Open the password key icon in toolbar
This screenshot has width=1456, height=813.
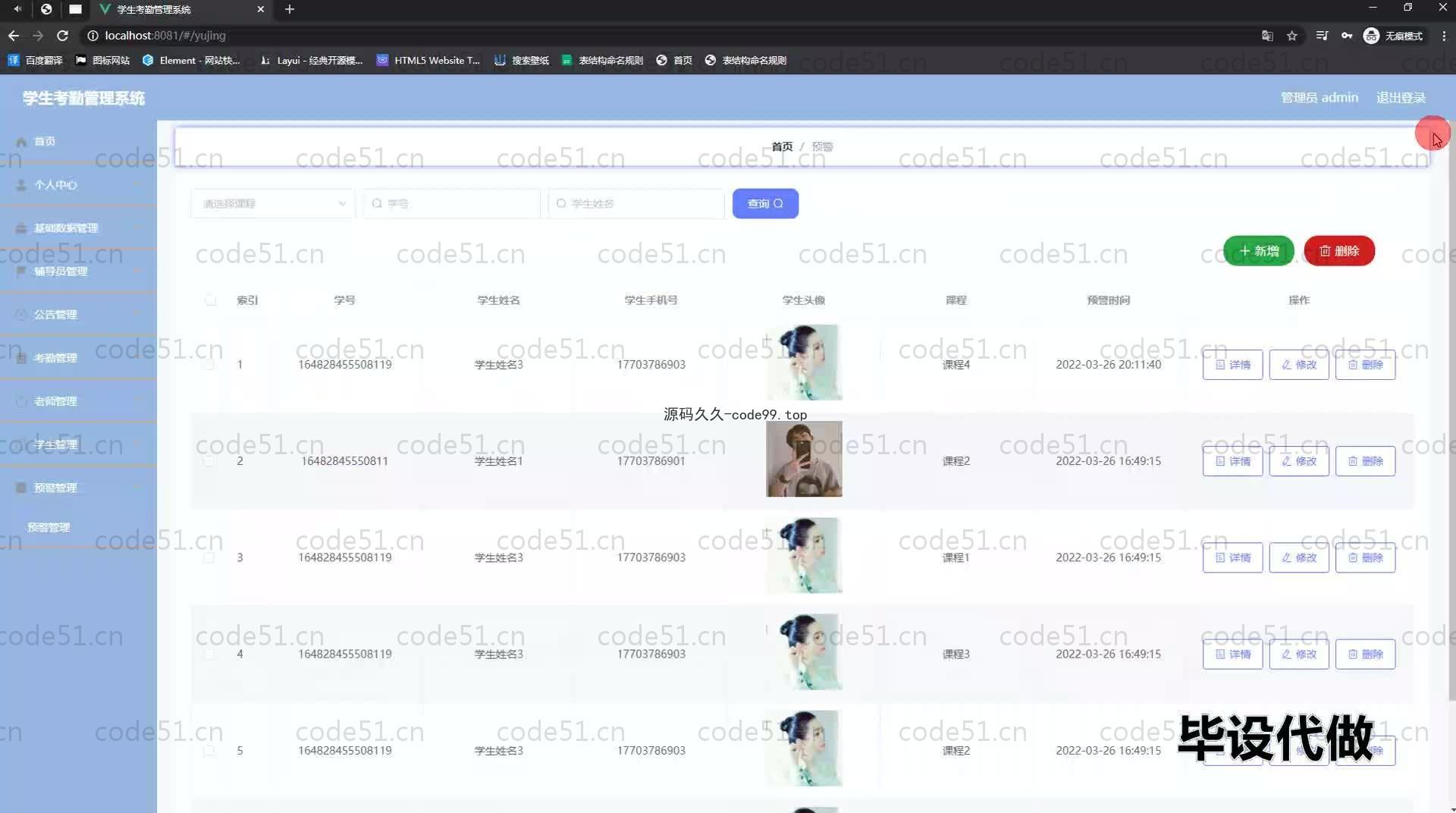1347,36
